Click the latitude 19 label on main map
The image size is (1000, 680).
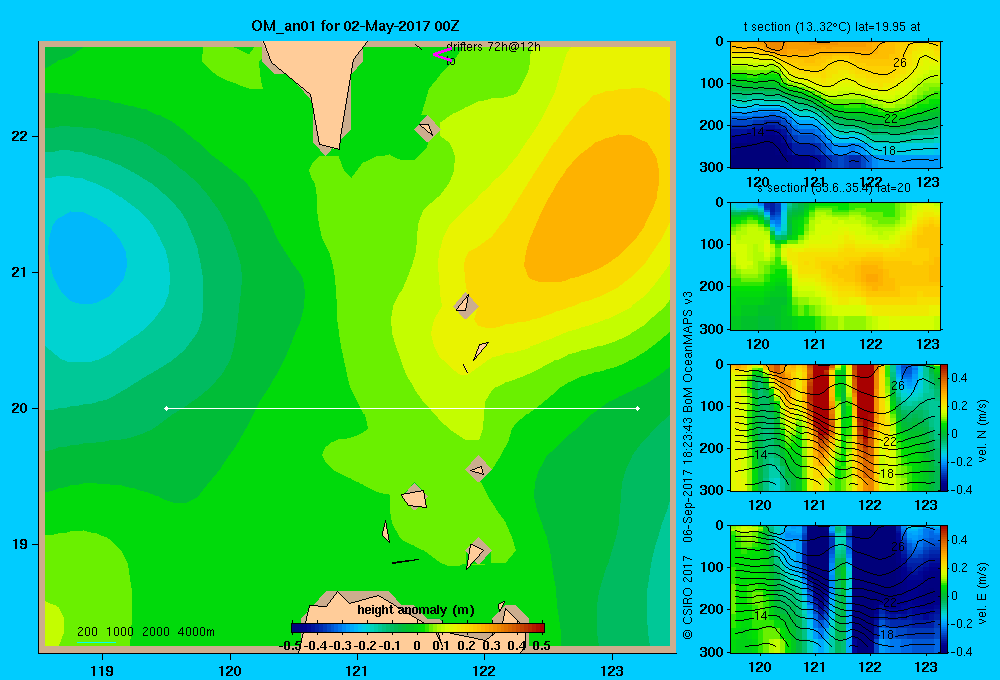[20, 544]
